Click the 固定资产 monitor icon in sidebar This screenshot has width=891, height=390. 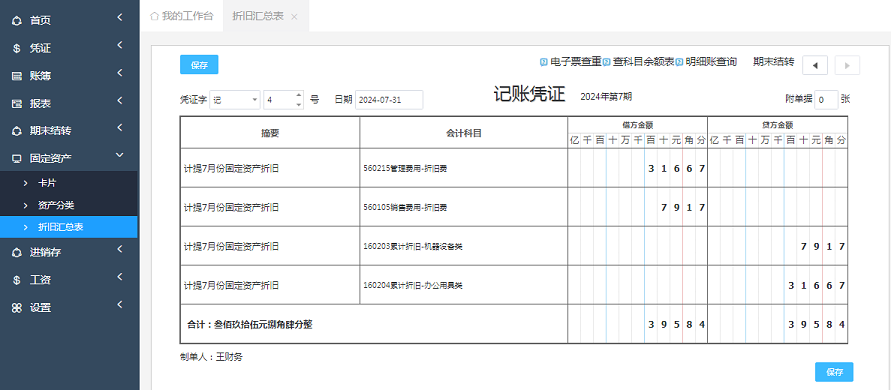tap(16, 158)
